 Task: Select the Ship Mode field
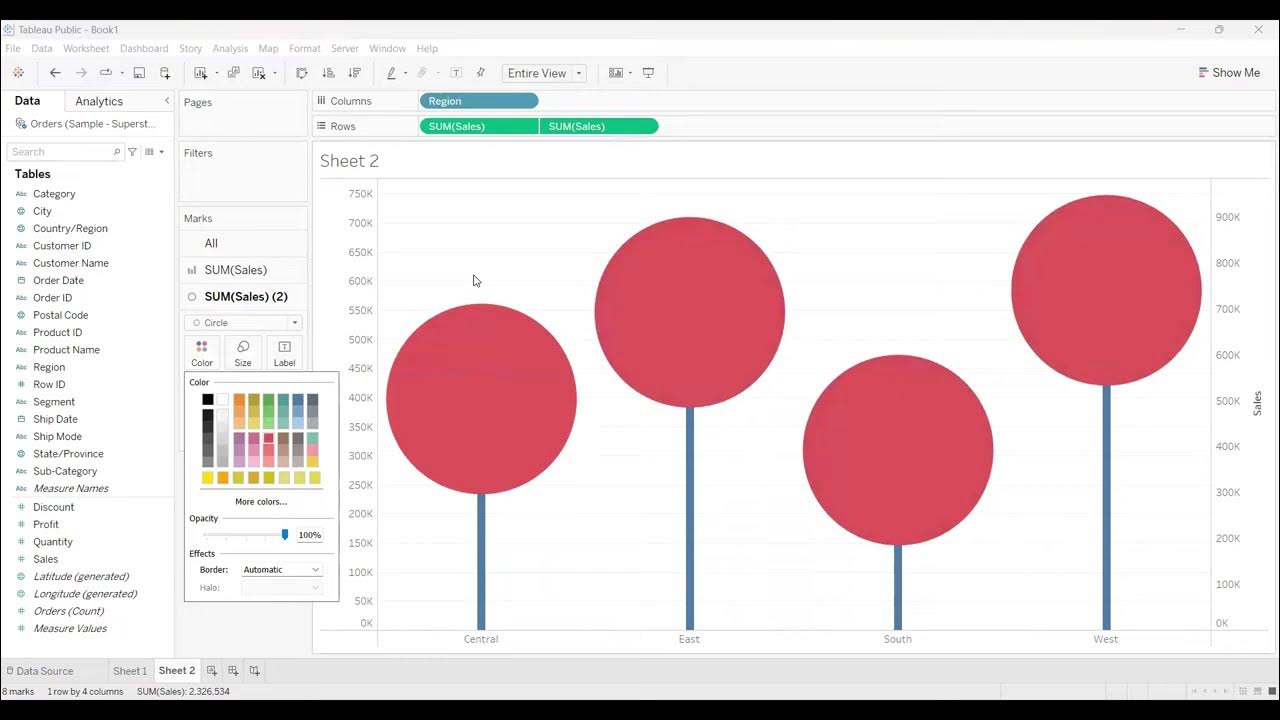point(57,436)
